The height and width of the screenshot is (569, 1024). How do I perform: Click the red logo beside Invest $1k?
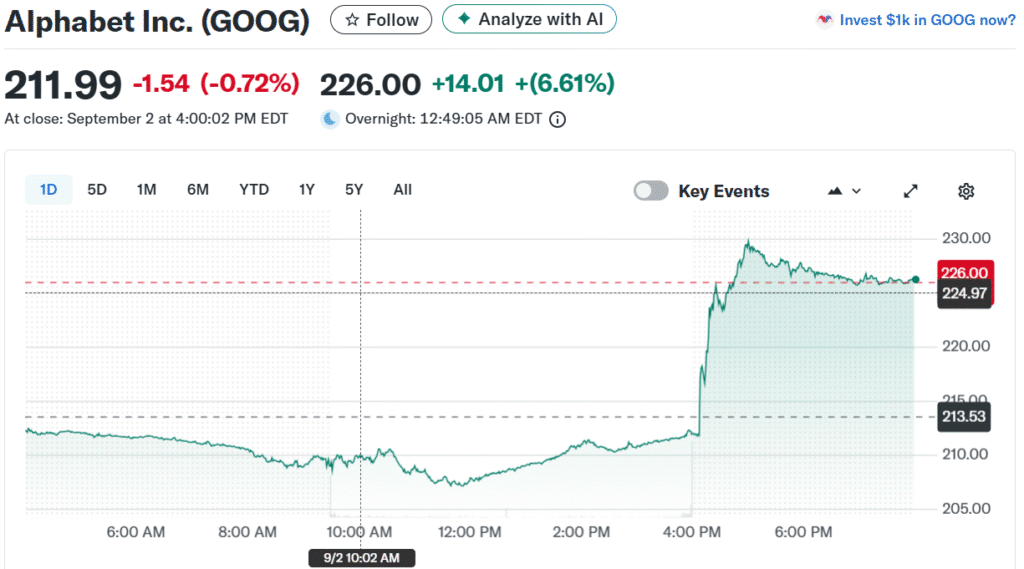pos(825,20)
